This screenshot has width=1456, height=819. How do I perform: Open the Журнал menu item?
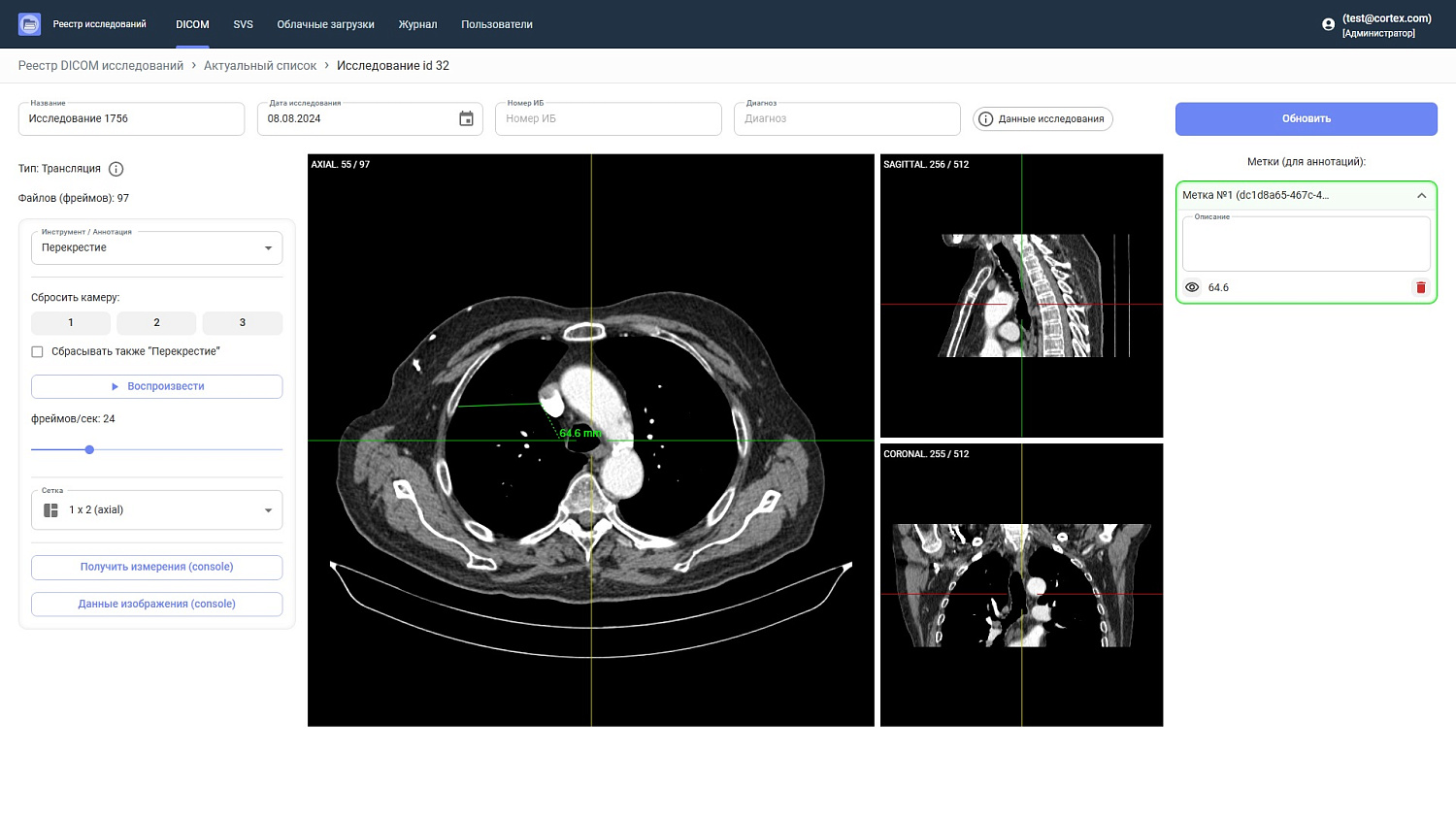point(417,24)
